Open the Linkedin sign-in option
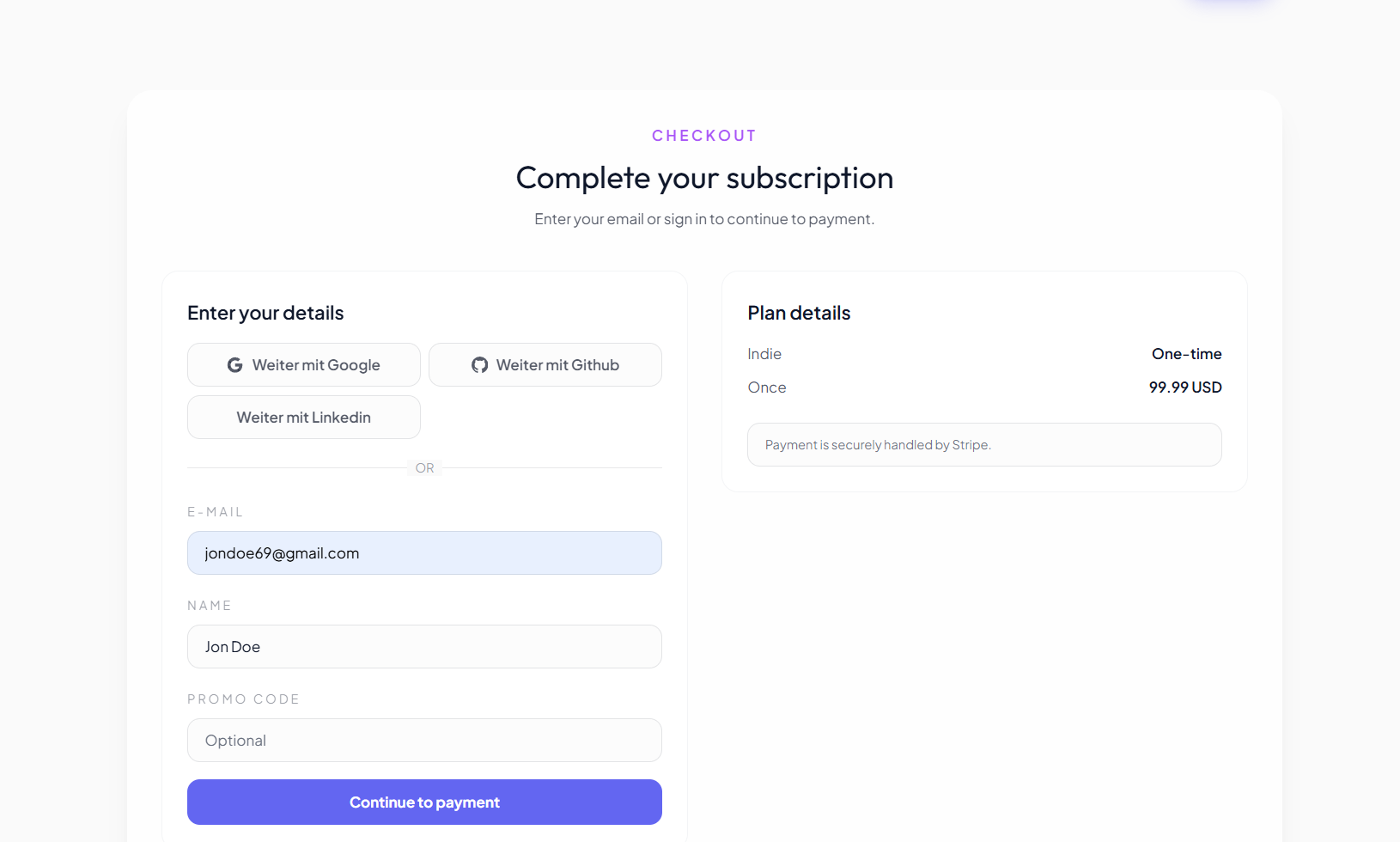The image size is (1400, 842). click(303, 417)
